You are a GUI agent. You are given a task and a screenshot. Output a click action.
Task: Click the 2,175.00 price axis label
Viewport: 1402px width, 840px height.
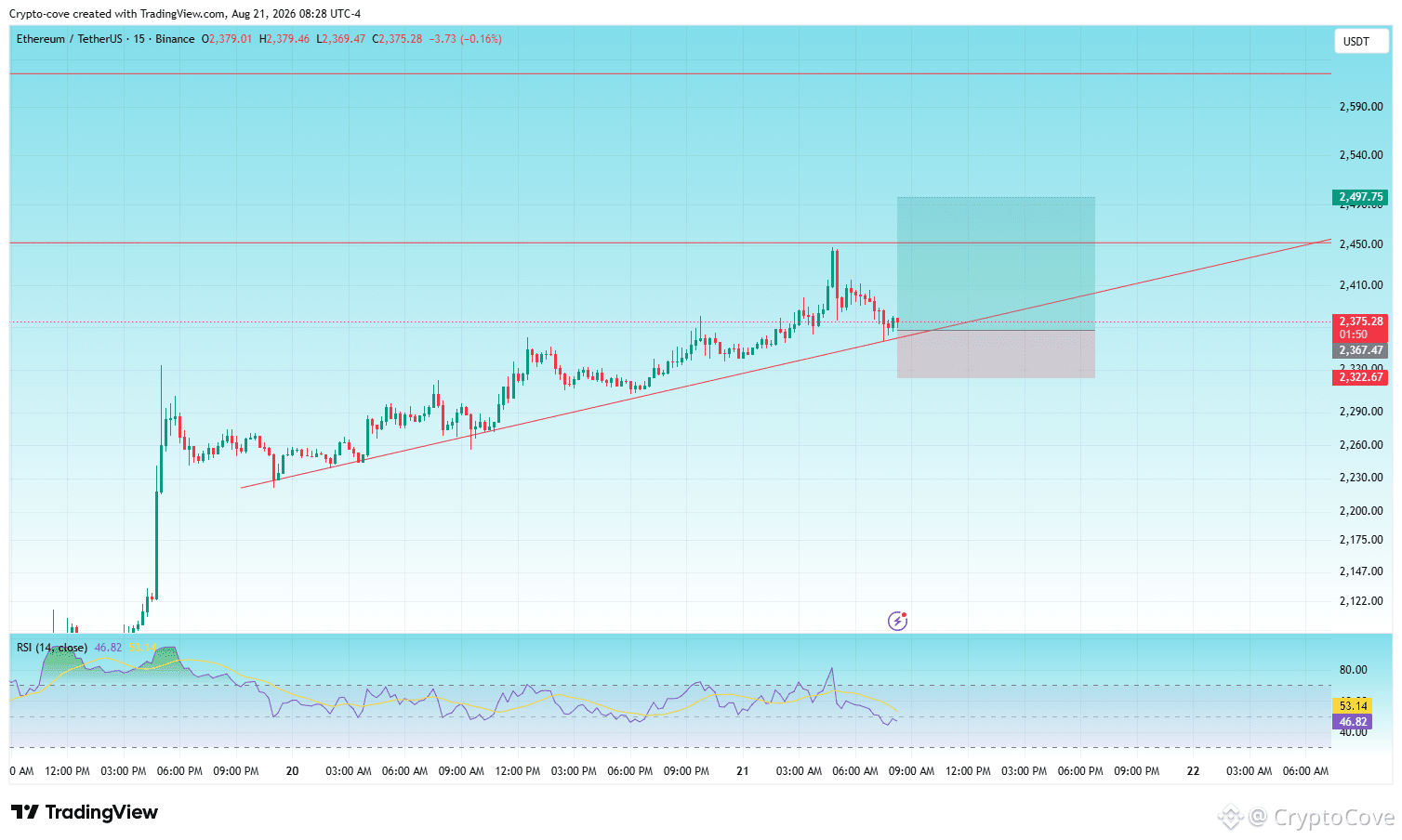pyautogui.click(x=1361, y=540)
